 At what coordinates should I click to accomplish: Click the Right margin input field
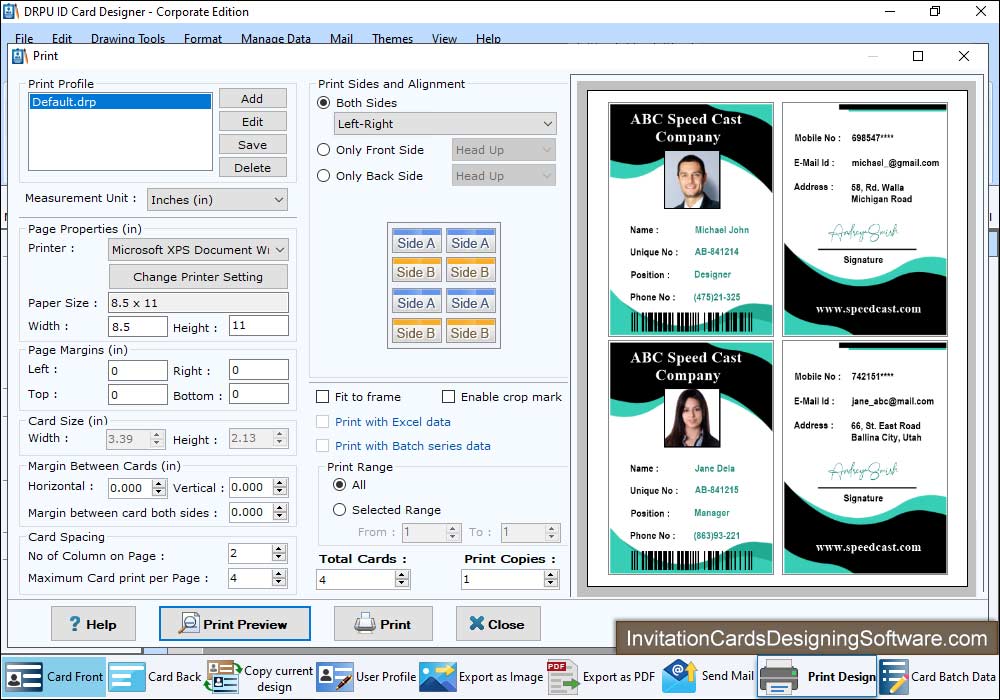point(259,370)
